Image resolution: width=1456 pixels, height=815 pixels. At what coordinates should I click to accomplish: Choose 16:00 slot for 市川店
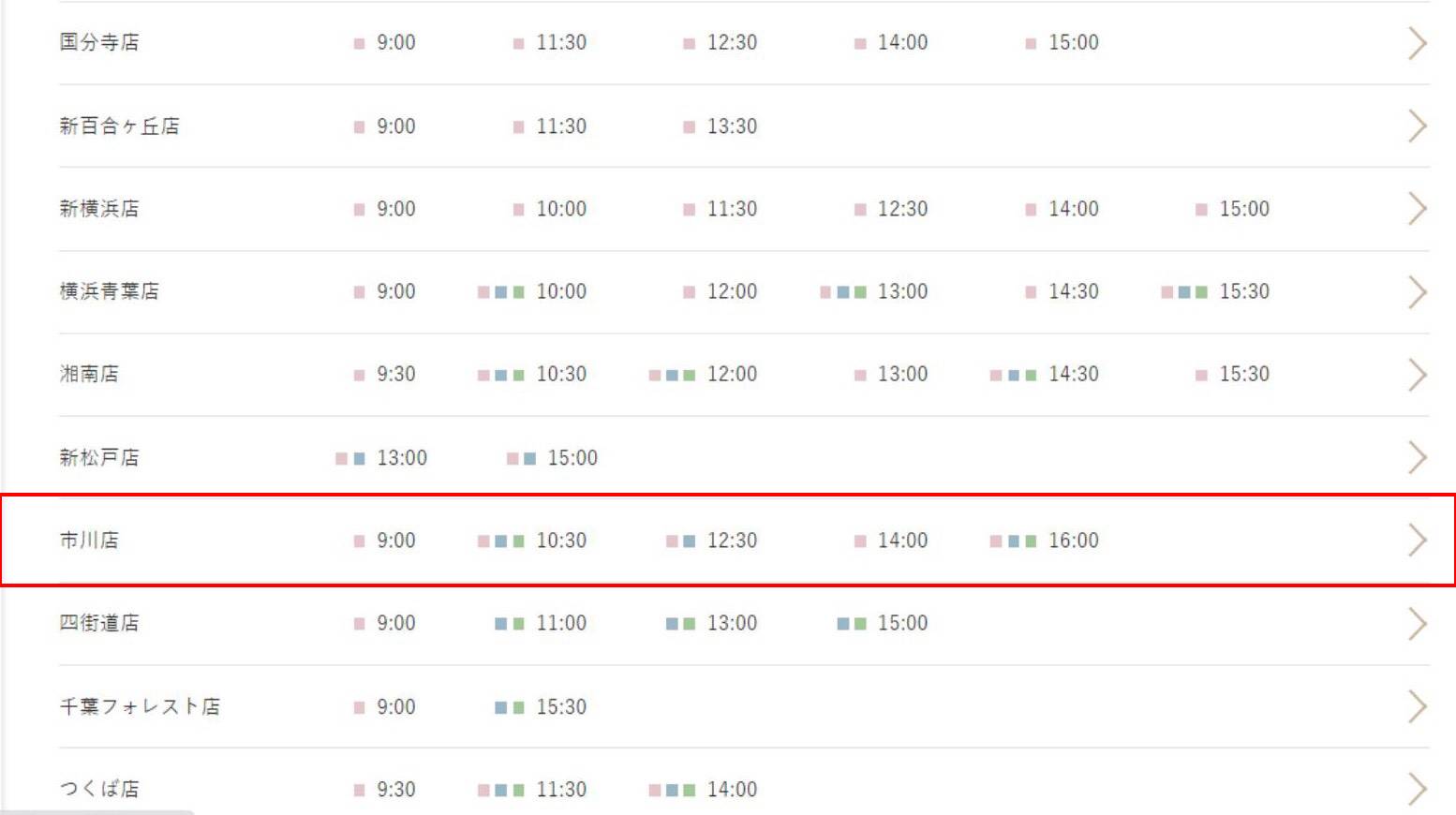[x=1073, y=541]
